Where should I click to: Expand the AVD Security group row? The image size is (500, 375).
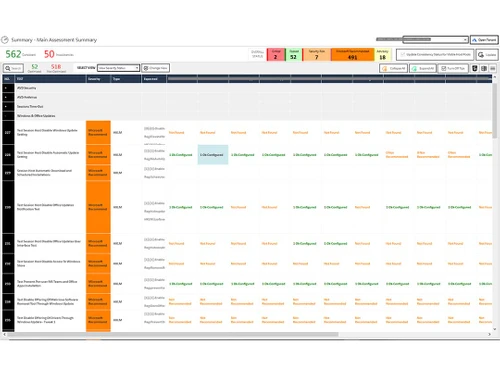pos(5,88)
